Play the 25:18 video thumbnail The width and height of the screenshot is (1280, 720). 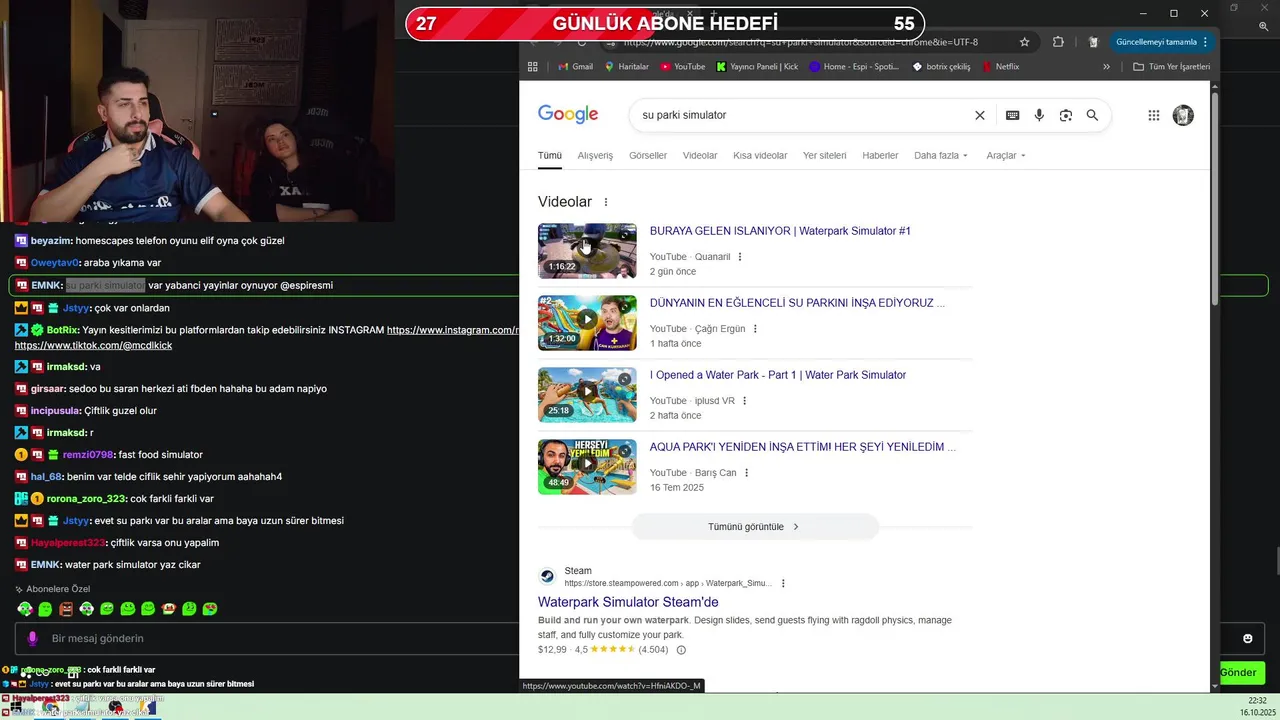pos(587,394)
